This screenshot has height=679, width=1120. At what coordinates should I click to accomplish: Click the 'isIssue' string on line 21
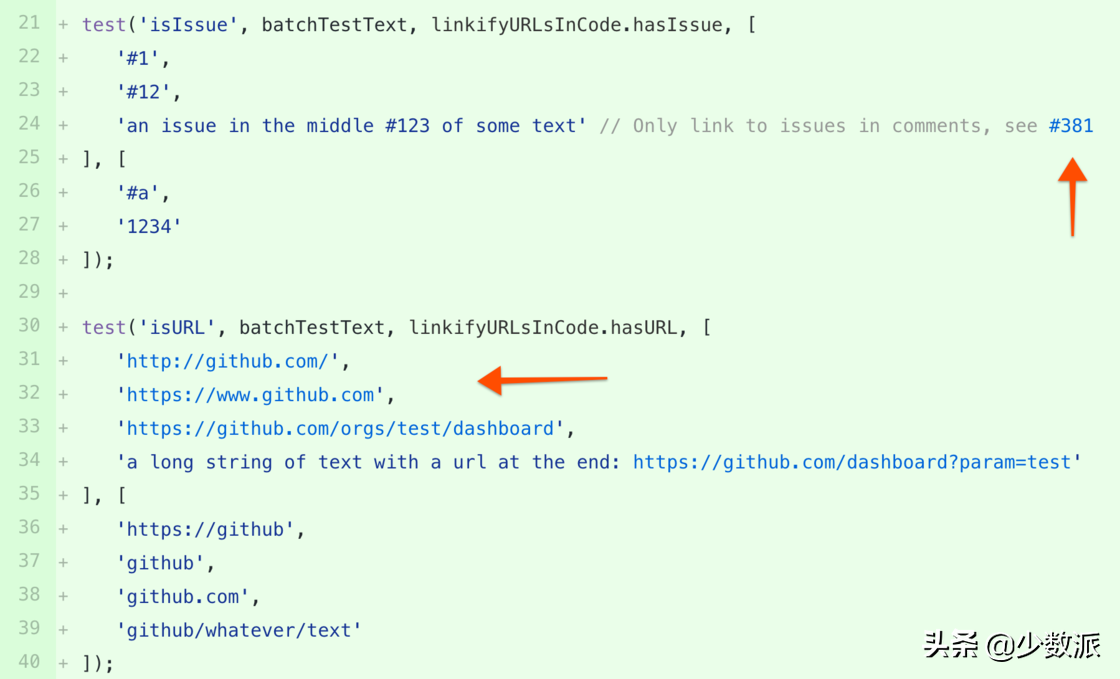point(188,25)
